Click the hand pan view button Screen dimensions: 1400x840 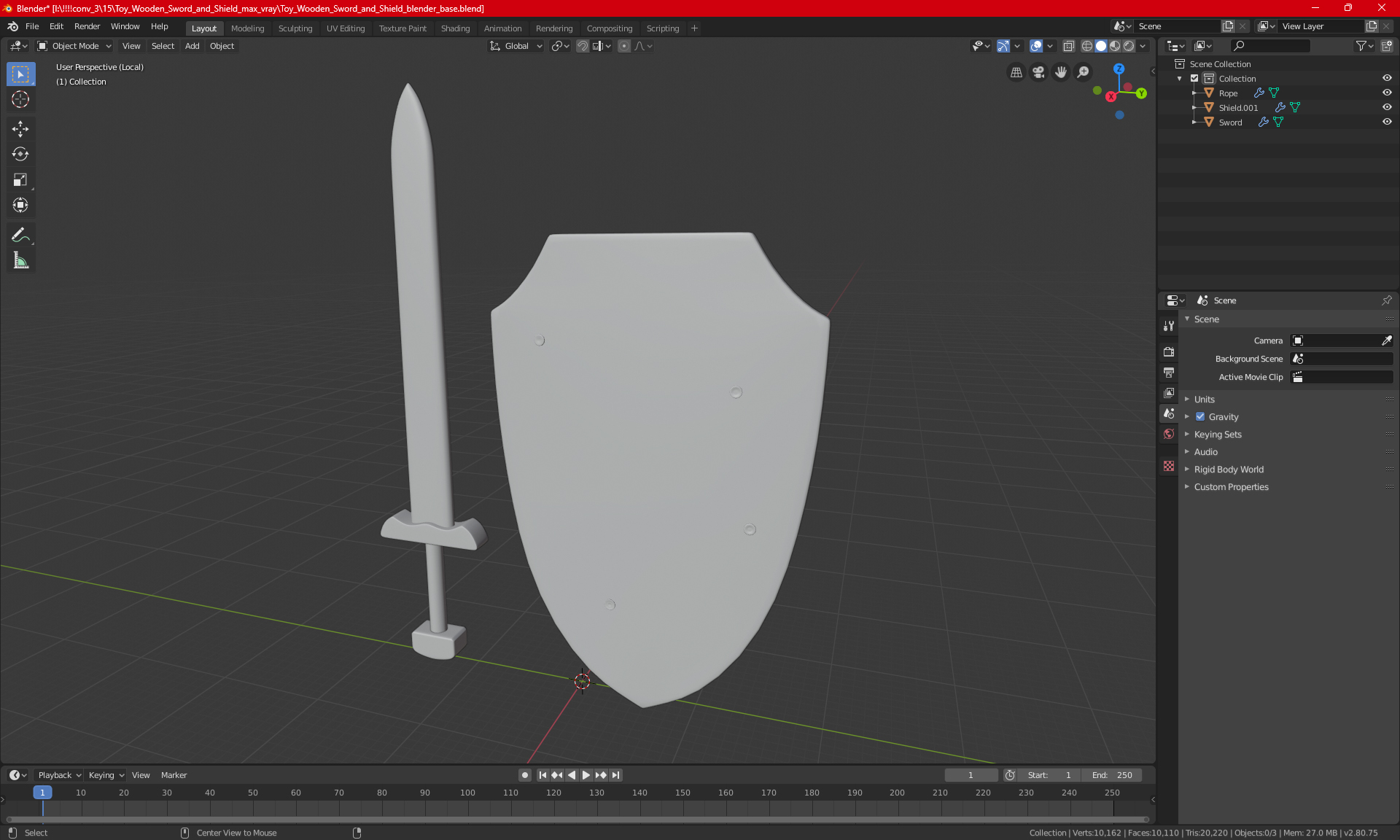point(1061,72)
